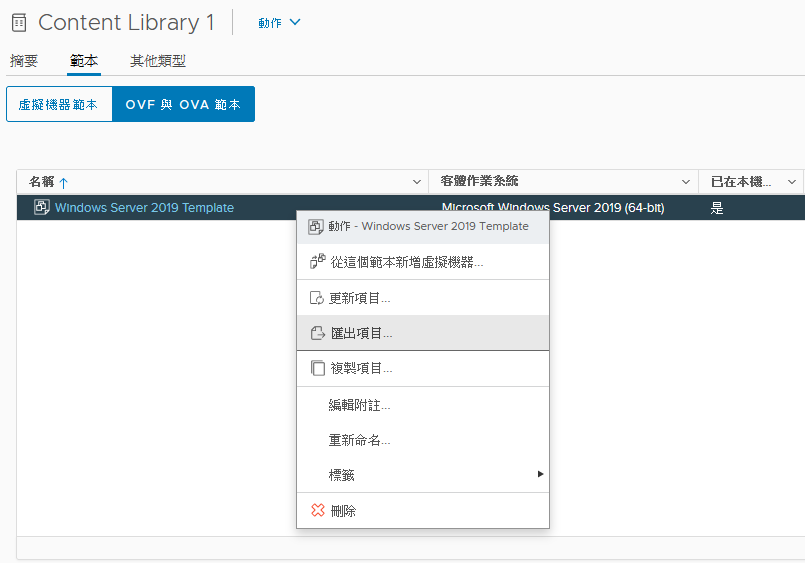The height and width of the screenshot is (563, 805).
Task: Click the template icon in Windows Server row
Action: coord(42,207)
